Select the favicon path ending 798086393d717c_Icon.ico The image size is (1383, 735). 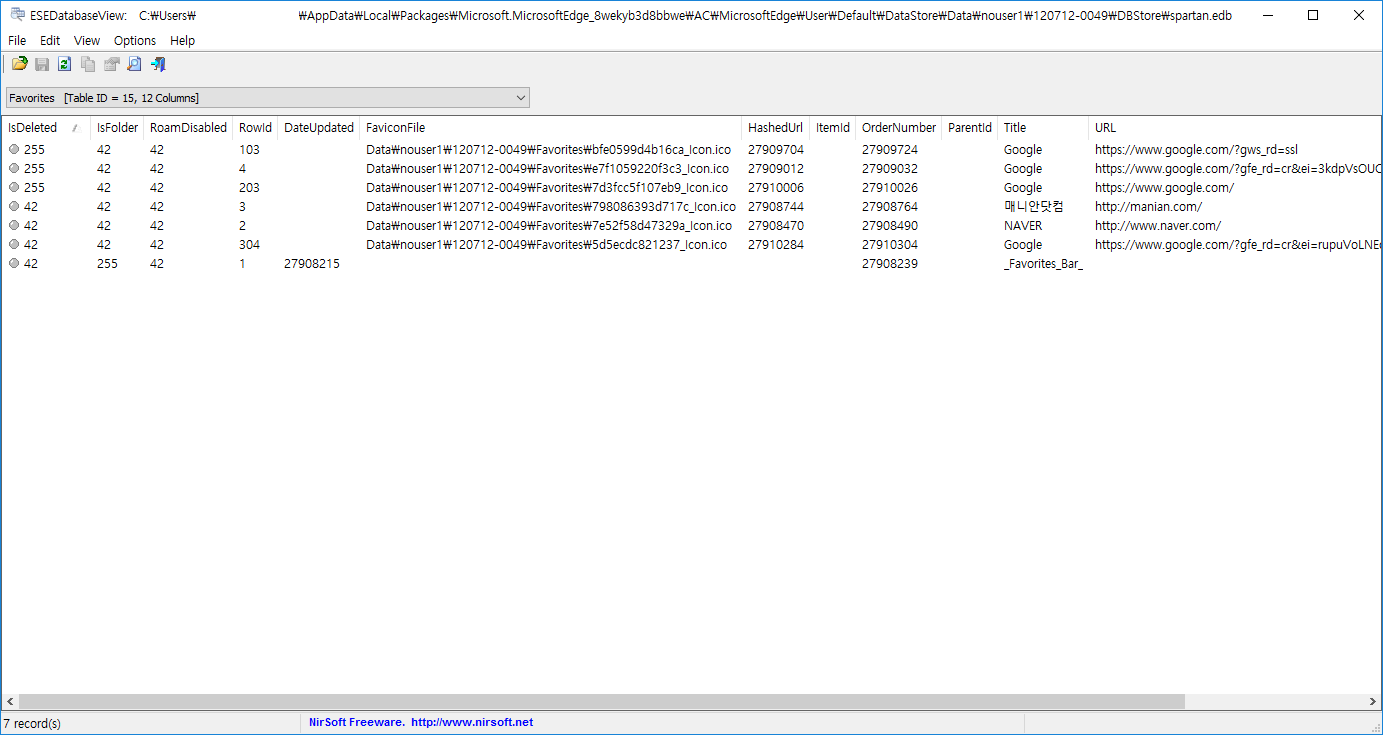tap(551, 206)
